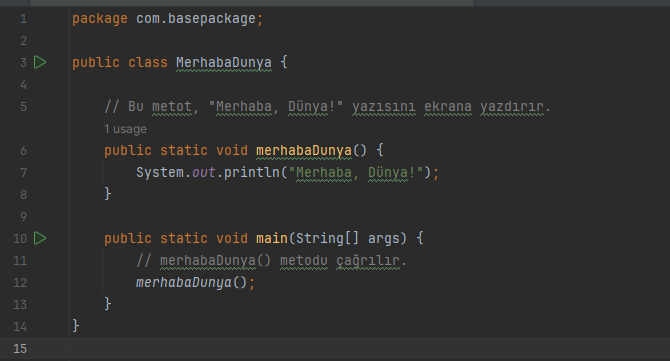Screen dimensions: 670x361
Task: Click the run icon beside class MerhabaDunya
Action: point(40,62)
